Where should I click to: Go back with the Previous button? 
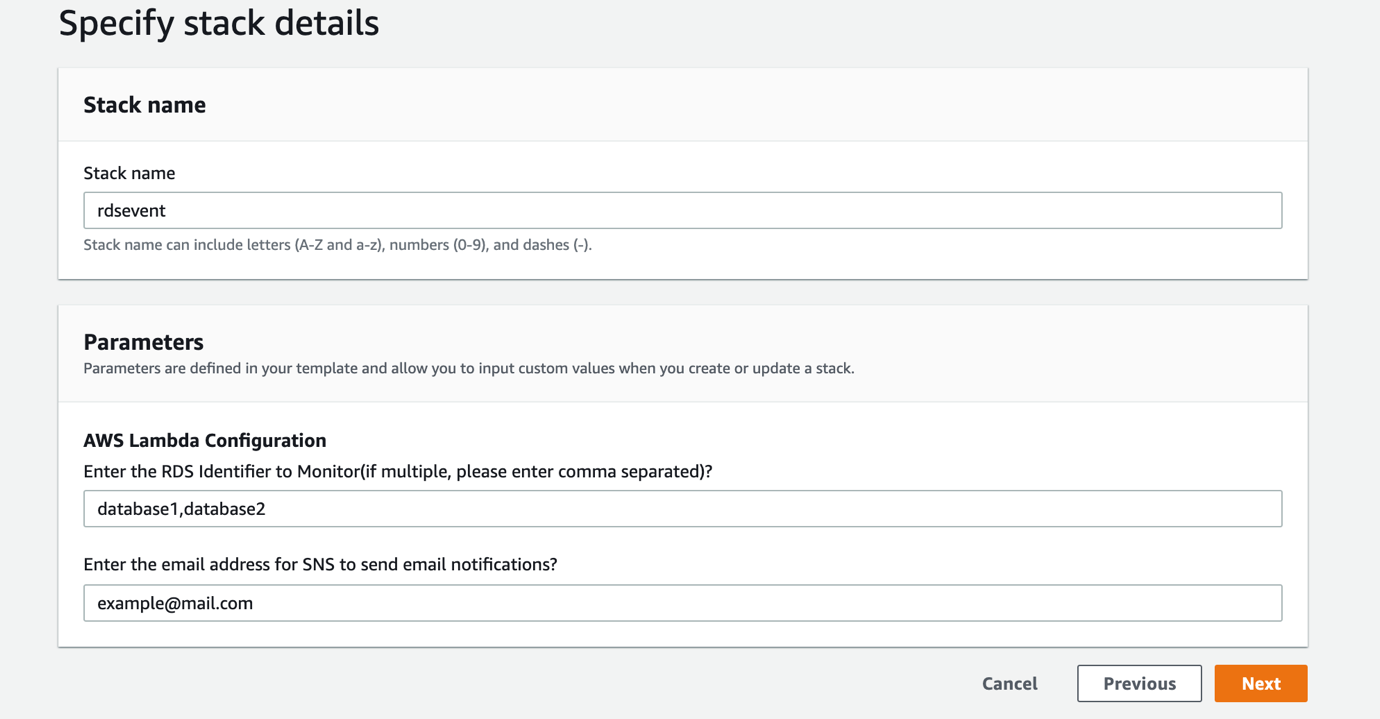coord(1139,684)
